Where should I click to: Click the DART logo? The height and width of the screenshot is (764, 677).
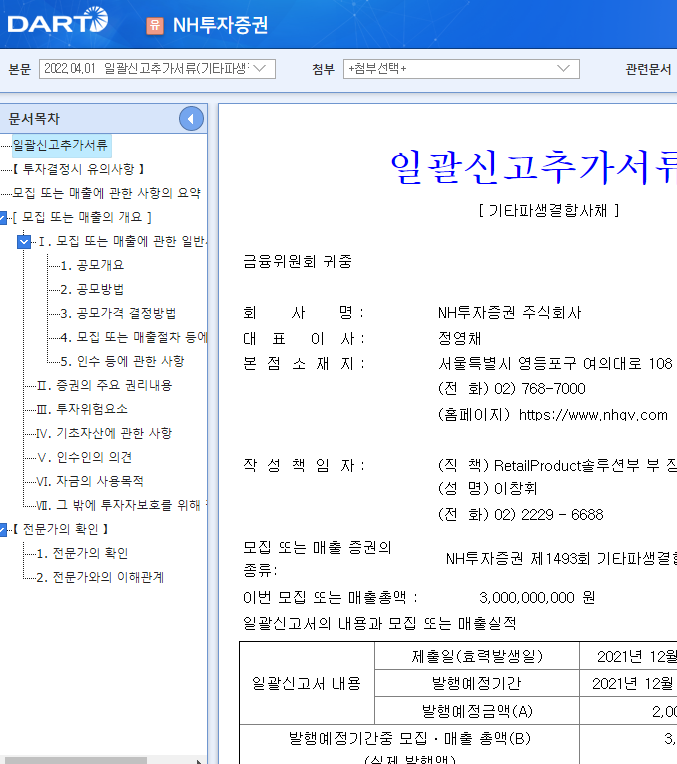pos(58,20)
